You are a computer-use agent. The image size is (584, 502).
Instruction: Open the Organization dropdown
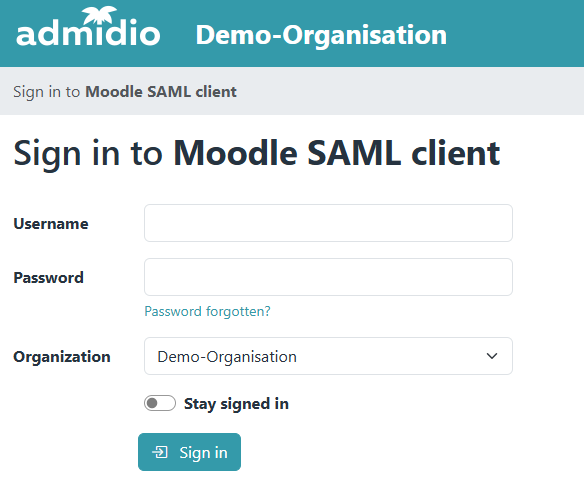point(328,356)
